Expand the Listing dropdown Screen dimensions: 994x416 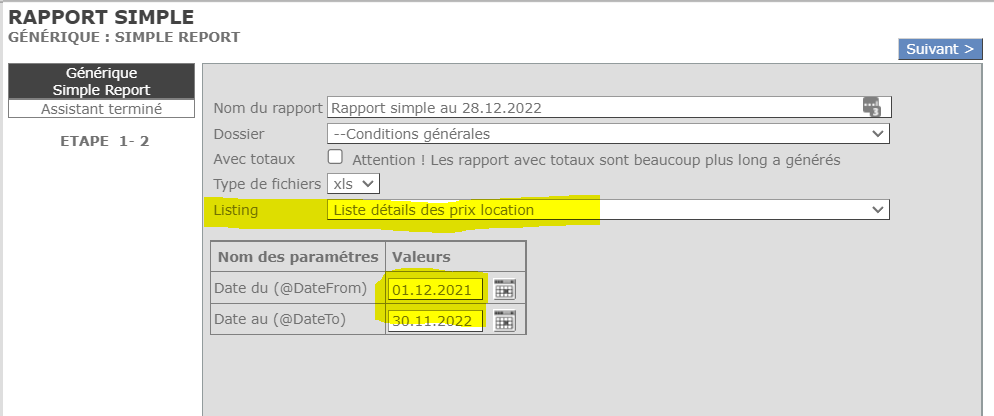tap(608, 210)
